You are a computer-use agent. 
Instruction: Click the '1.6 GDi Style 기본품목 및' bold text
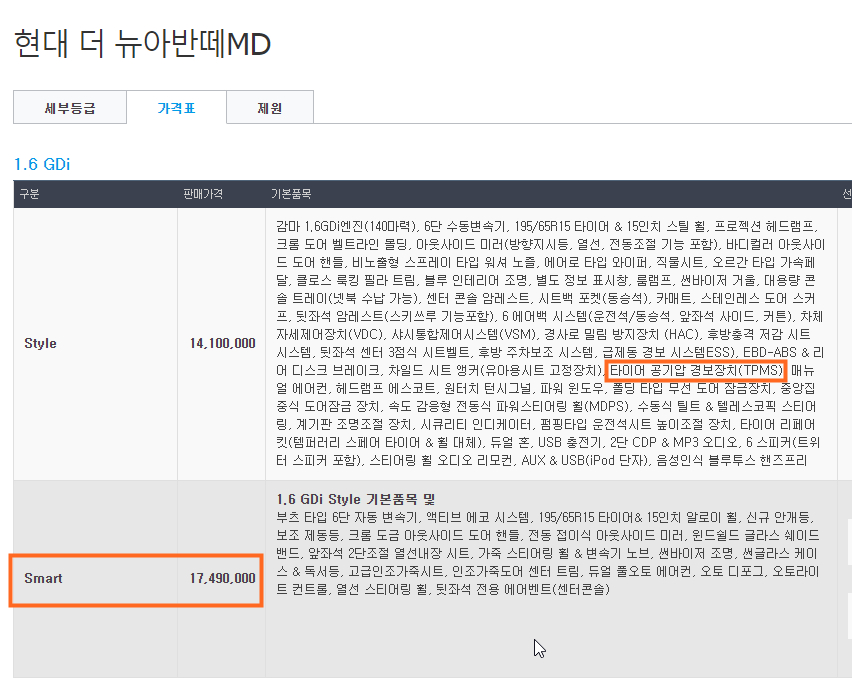(355, 499)
